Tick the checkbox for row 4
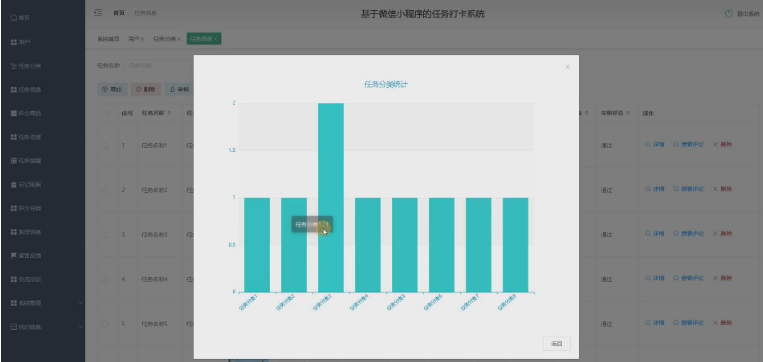 [105, 280]
